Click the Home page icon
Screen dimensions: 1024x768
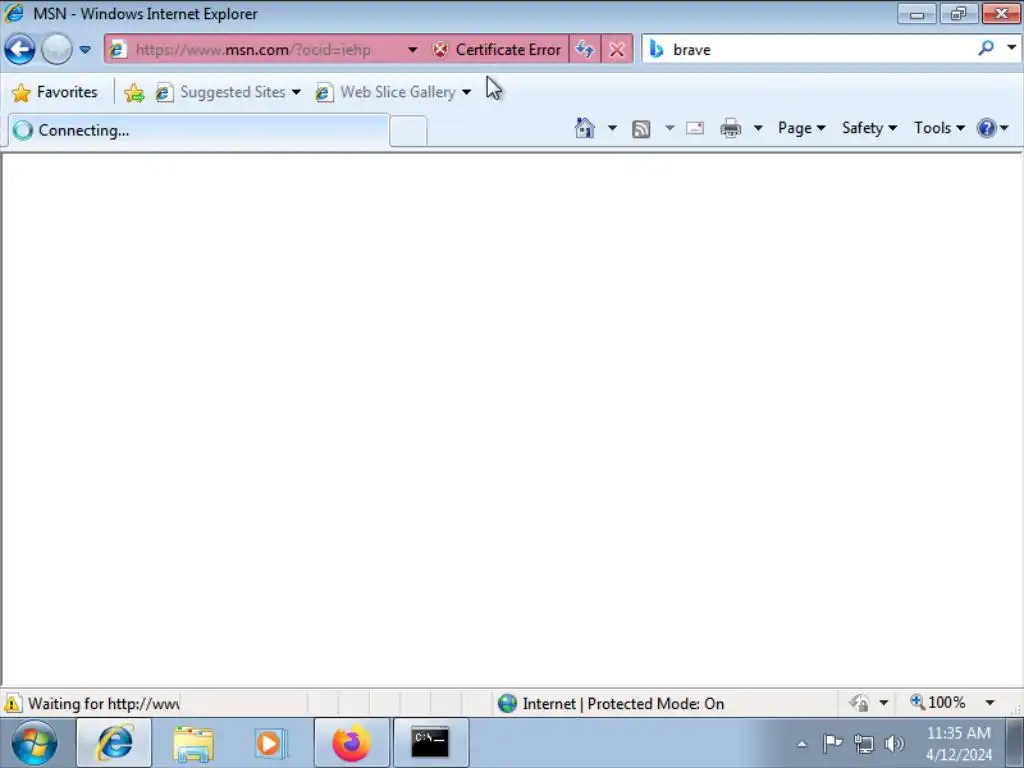584,128
